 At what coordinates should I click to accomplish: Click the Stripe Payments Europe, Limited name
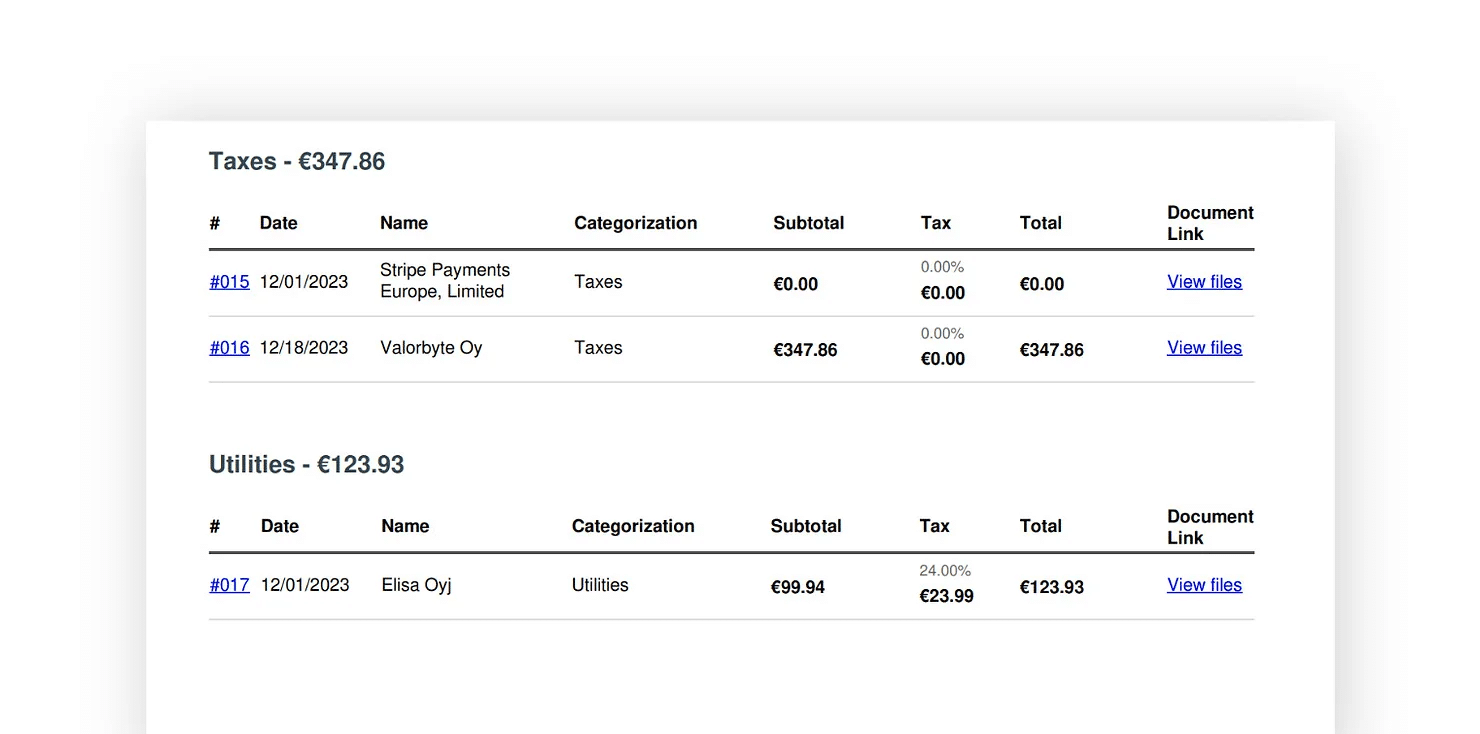445,281
